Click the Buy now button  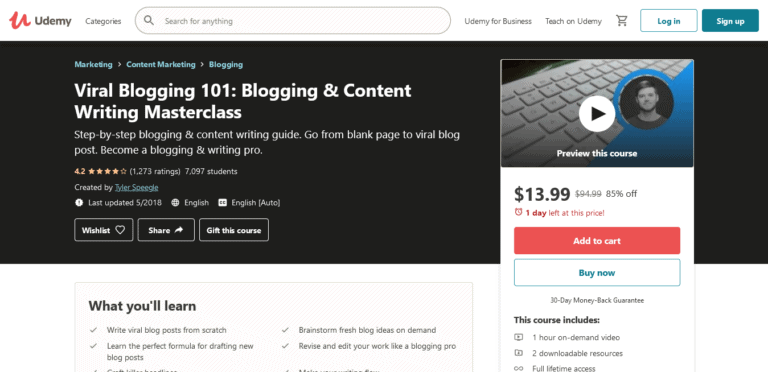(597, 273)
